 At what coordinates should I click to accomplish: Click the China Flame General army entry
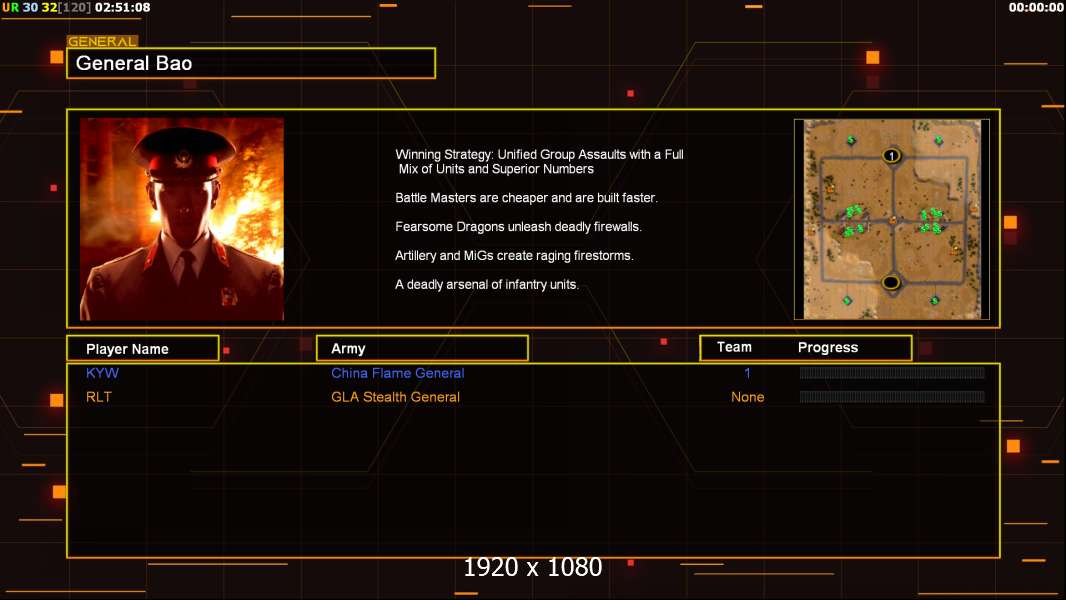tap(398, 373)
